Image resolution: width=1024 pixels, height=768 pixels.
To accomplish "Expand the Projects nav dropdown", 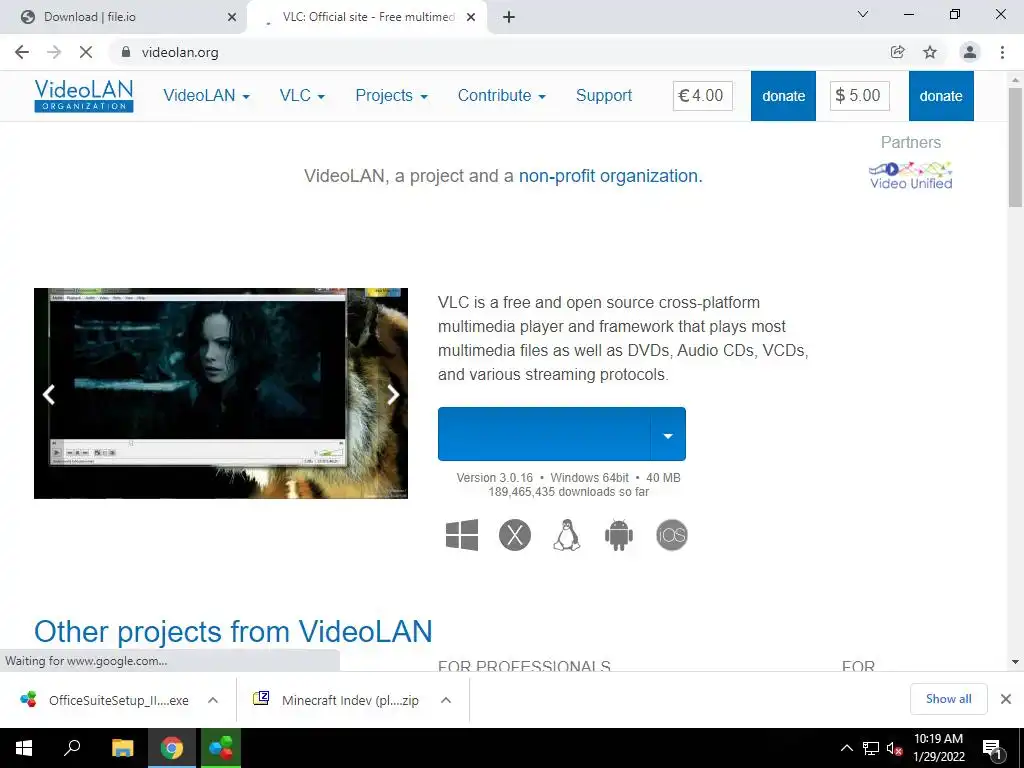I will tap(391, 95).
